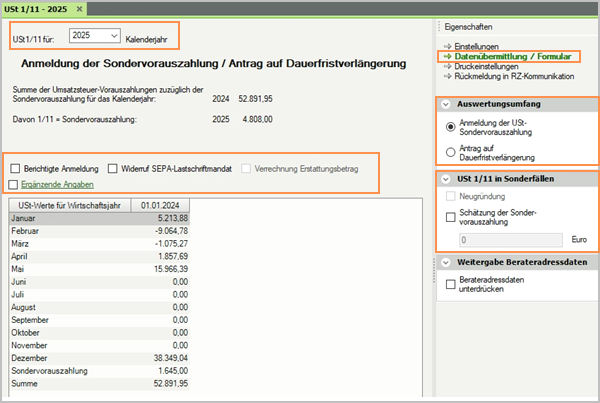Click arrow icon beside Druckeinstellungen
The image size is (600, 403).
pos(447,66)
